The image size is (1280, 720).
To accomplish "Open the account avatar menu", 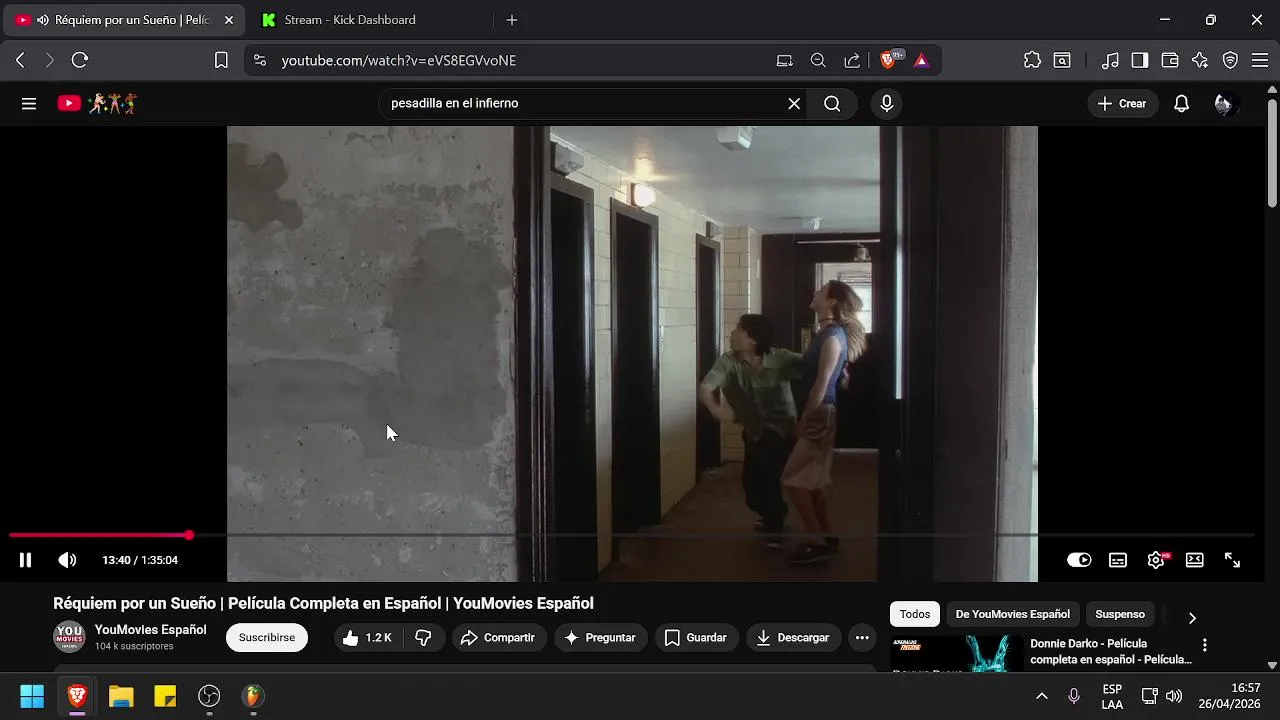I will tap(1224, 103).
